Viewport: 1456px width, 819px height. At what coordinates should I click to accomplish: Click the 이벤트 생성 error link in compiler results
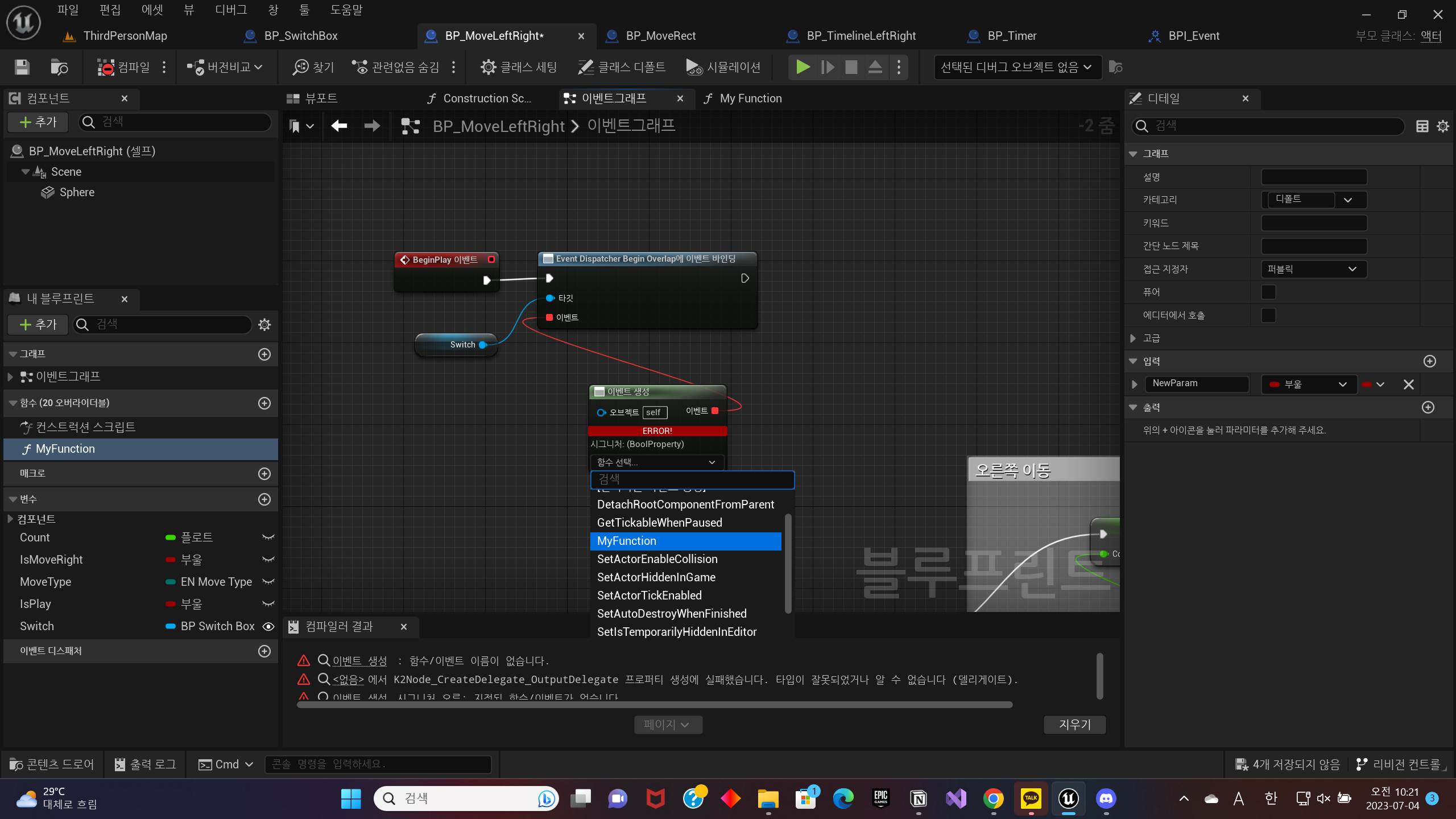(359, 661)
